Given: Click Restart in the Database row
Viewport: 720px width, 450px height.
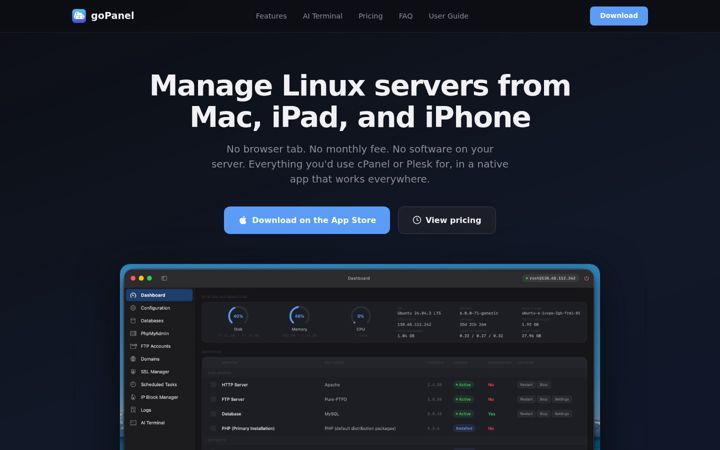Looking at the screenshot, I should (526, 414).
